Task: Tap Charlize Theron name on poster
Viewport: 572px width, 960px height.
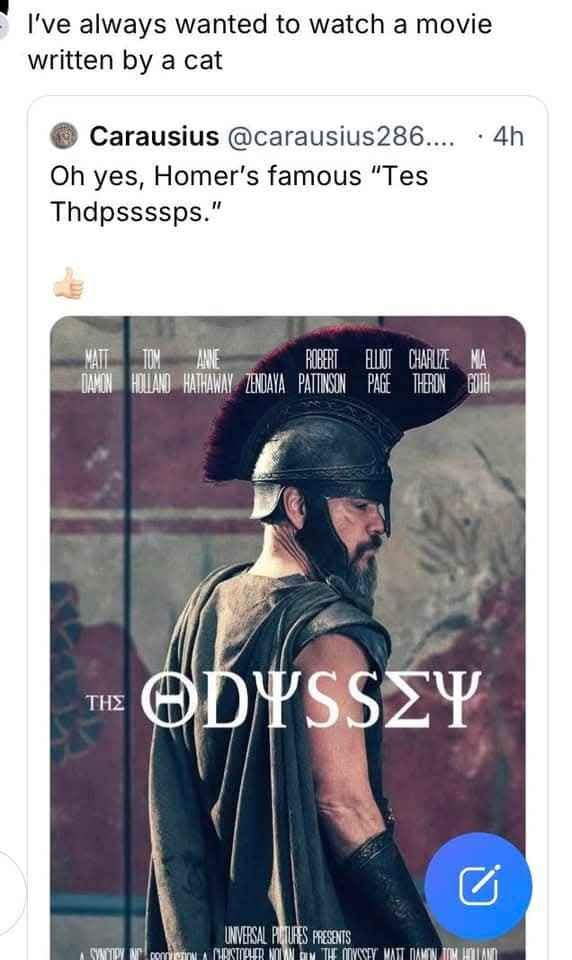Action: point(429,371)
